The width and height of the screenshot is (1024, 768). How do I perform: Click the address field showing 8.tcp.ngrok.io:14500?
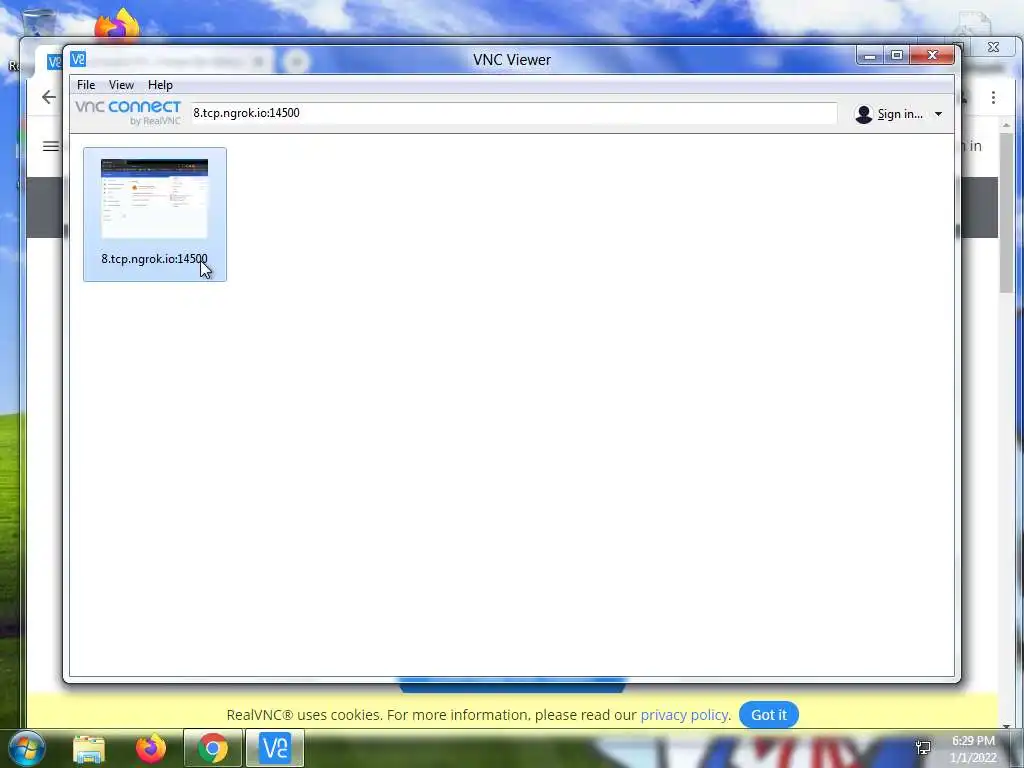(x=514, y=113)
